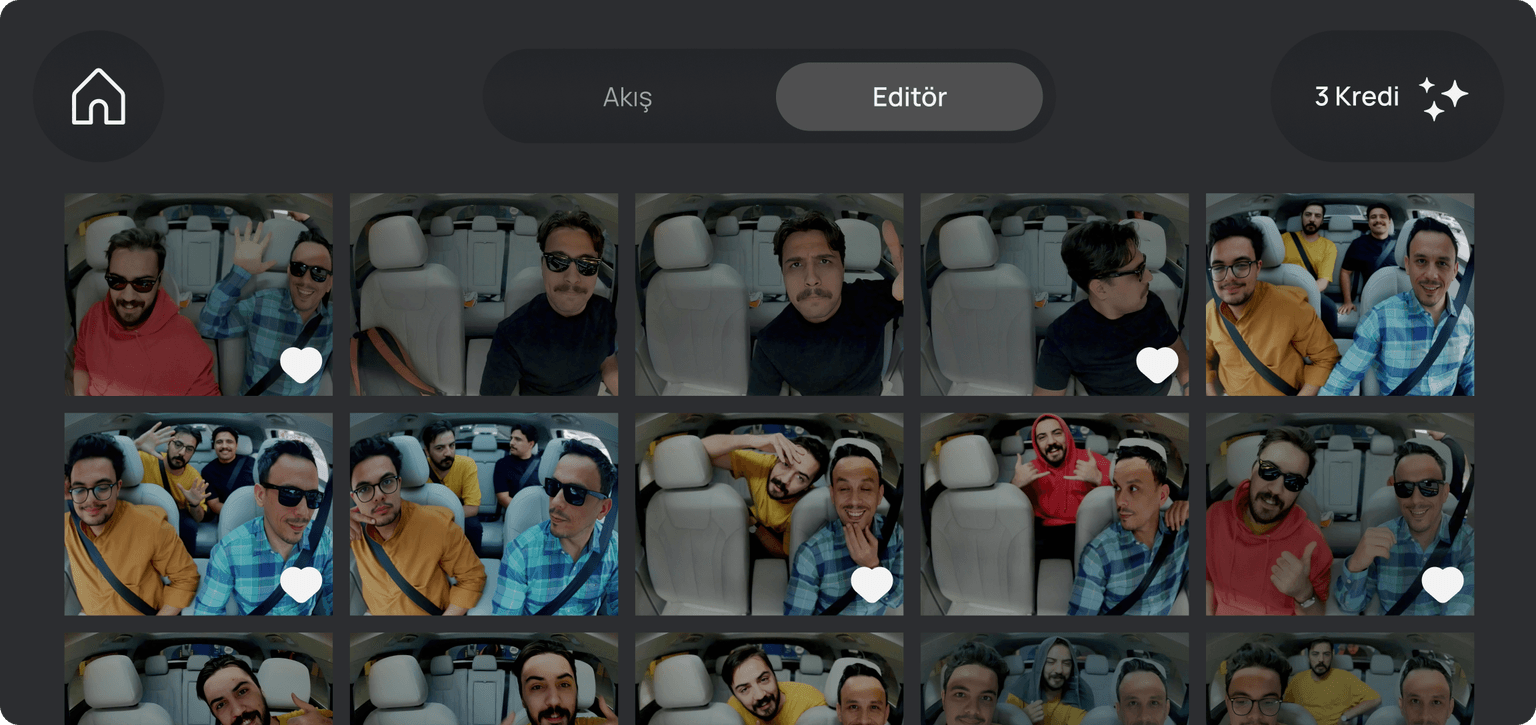Select the photo of the man in glasses resting his chin
Image resolution: width=1536 pixels, height=725 pixels.
(483, 514)
